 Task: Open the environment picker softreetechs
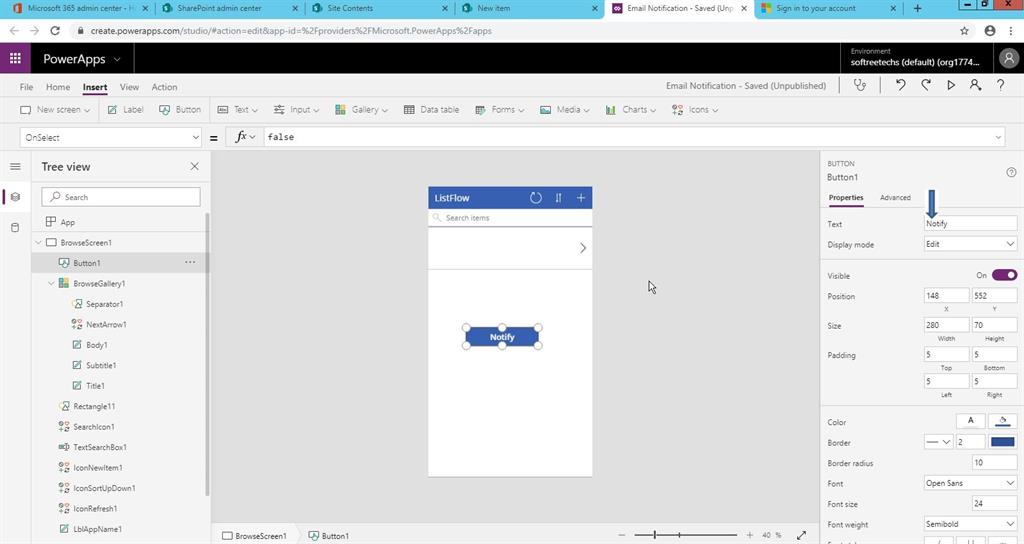pyautogui.click(x=914, y=57)
